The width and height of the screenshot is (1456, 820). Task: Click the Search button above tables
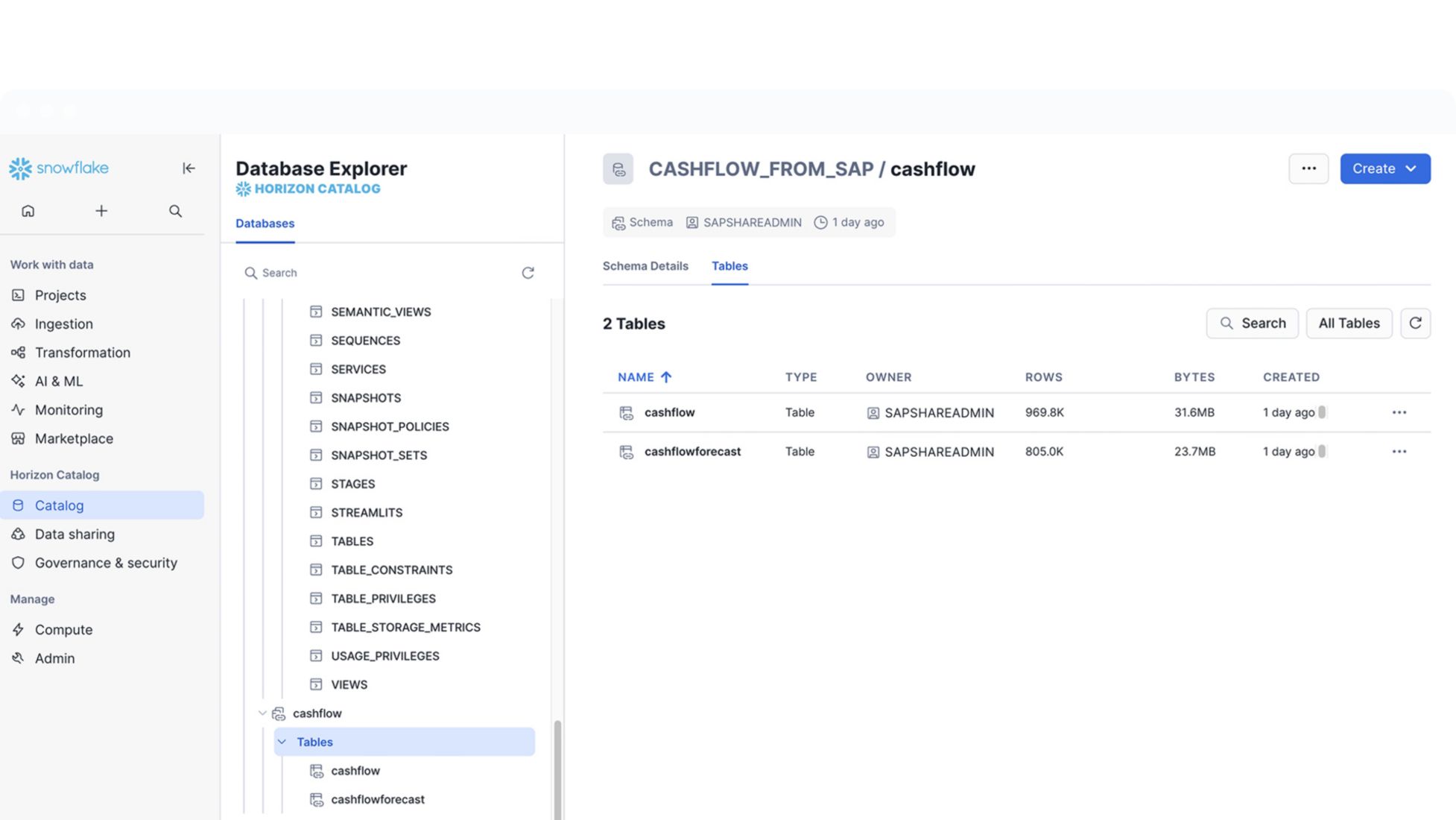tap(1252, 324)
